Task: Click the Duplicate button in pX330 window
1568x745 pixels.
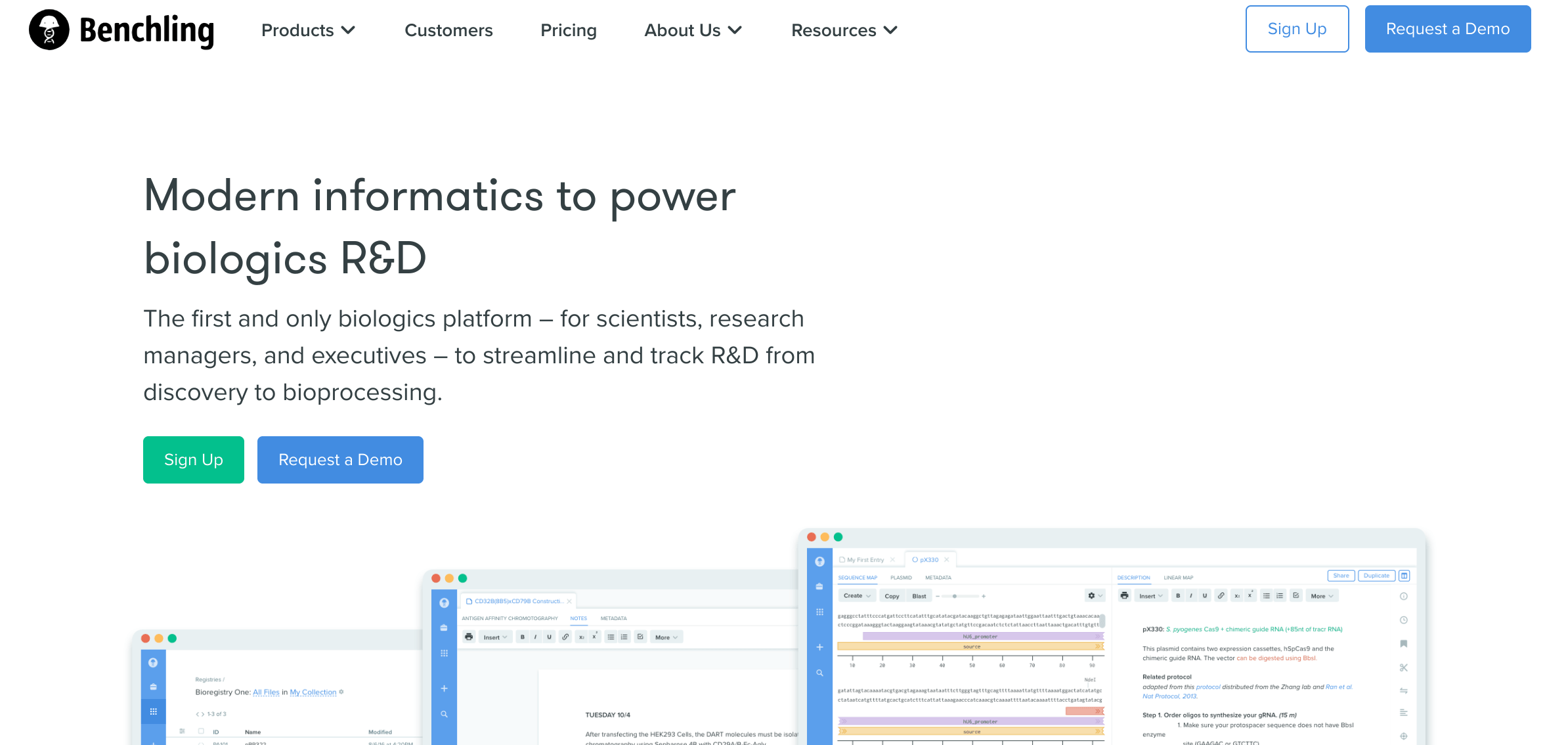Action: tap(1376, 576)
